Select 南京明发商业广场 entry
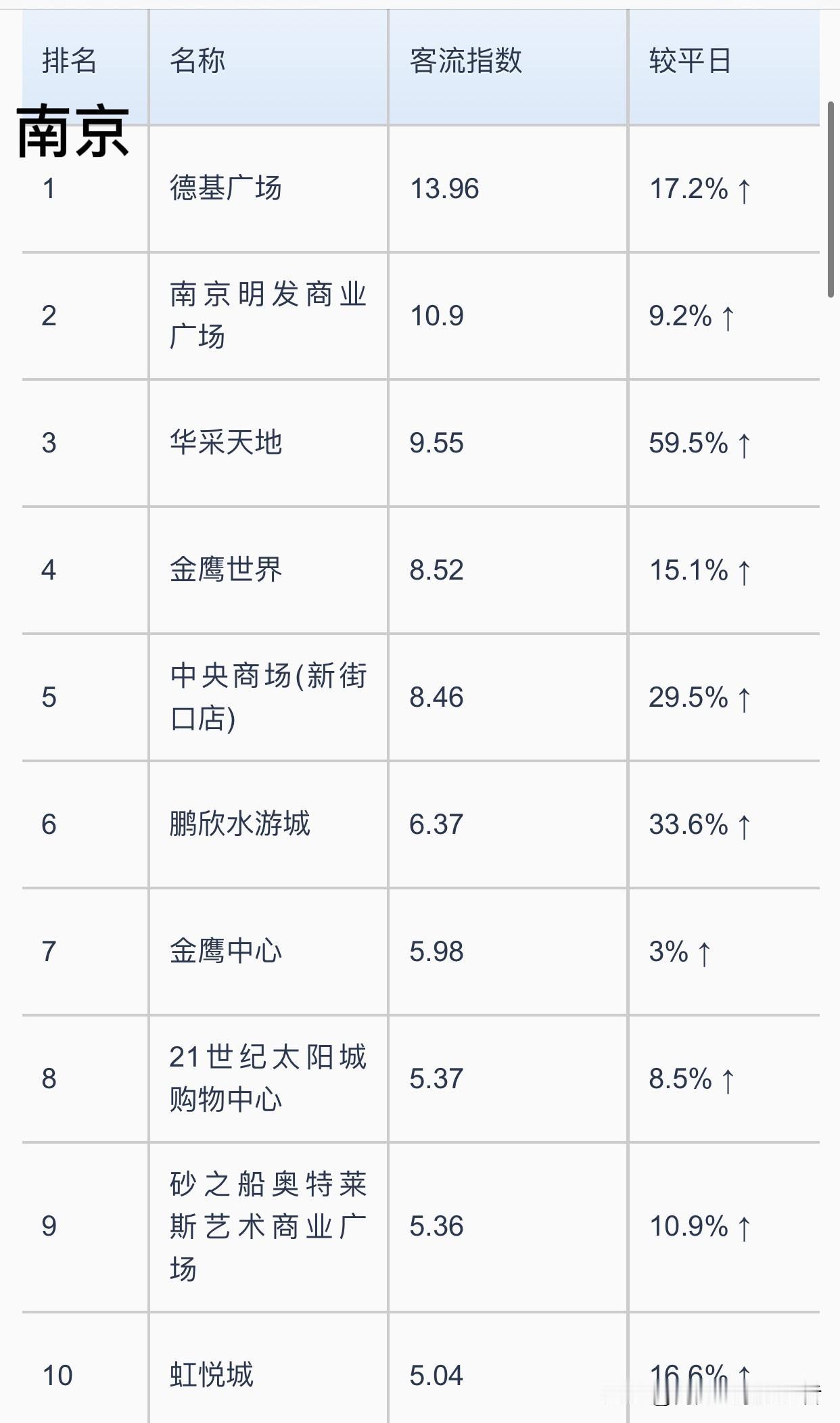This screenshot has width=840, height=1423. [x=268, y=315]
